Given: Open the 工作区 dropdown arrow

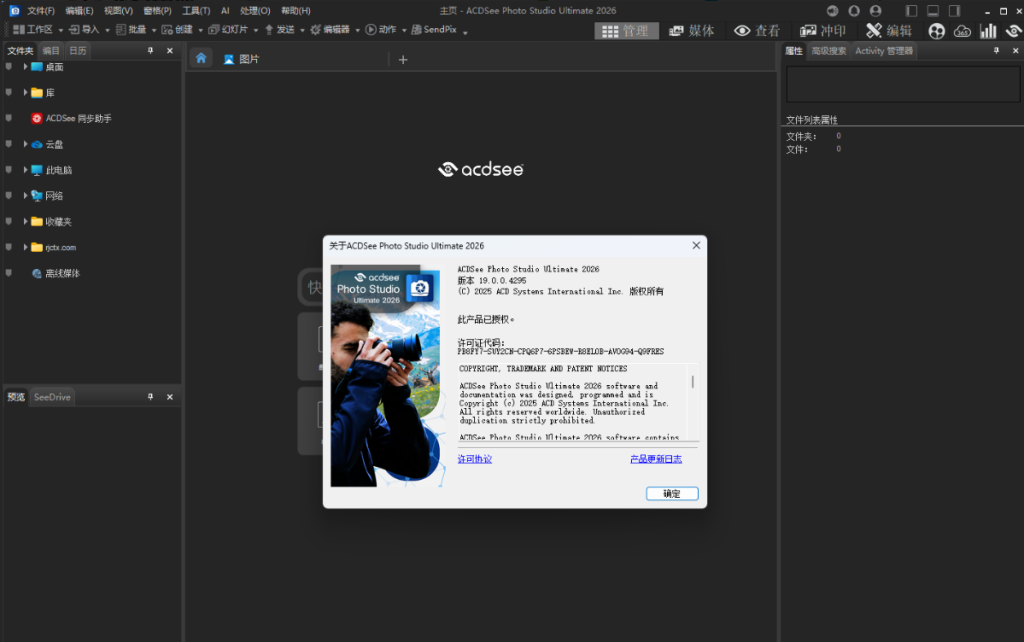Looking at the screenshot, I should click(x=60, y=30).
